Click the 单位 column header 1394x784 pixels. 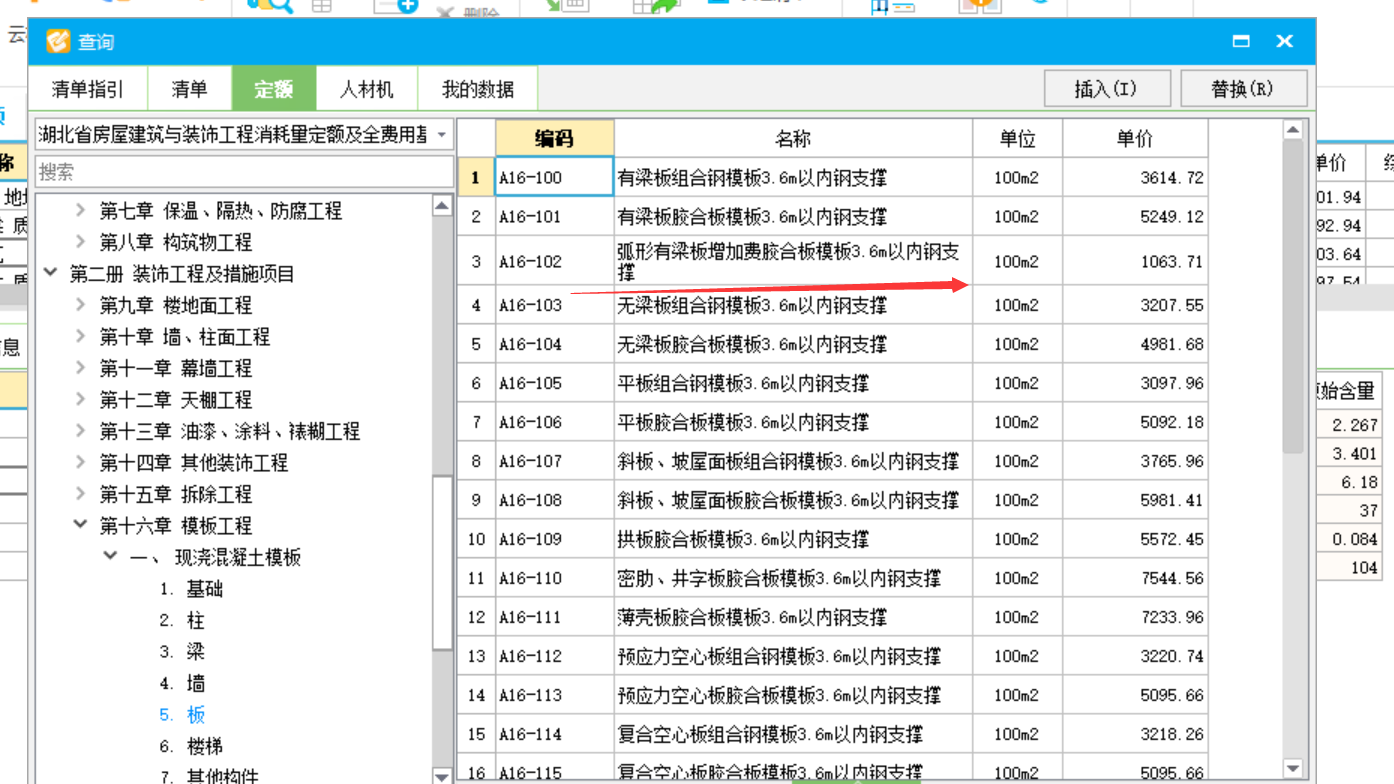click(x=1017, y=138)
